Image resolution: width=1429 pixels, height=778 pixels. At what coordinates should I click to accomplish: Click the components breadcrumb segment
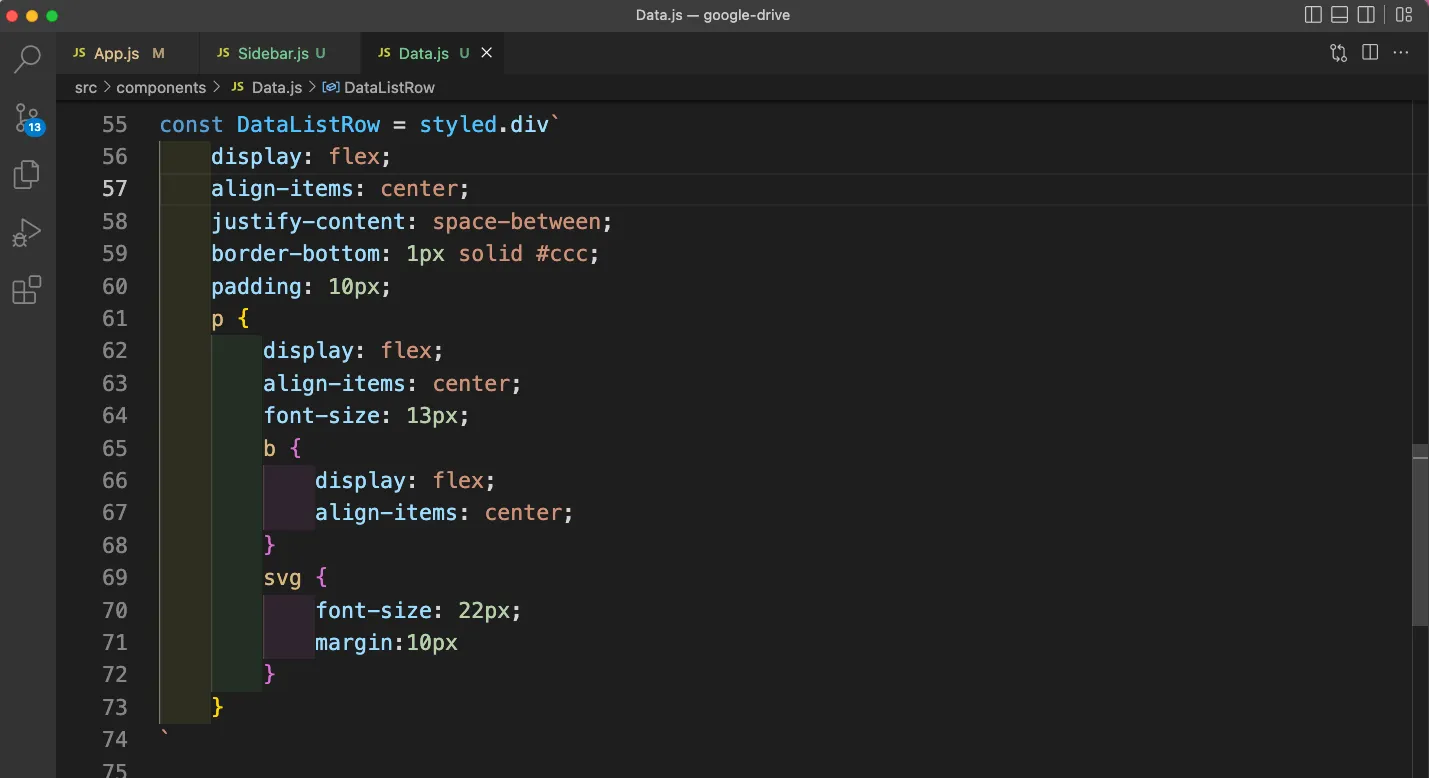click(161, 88)
